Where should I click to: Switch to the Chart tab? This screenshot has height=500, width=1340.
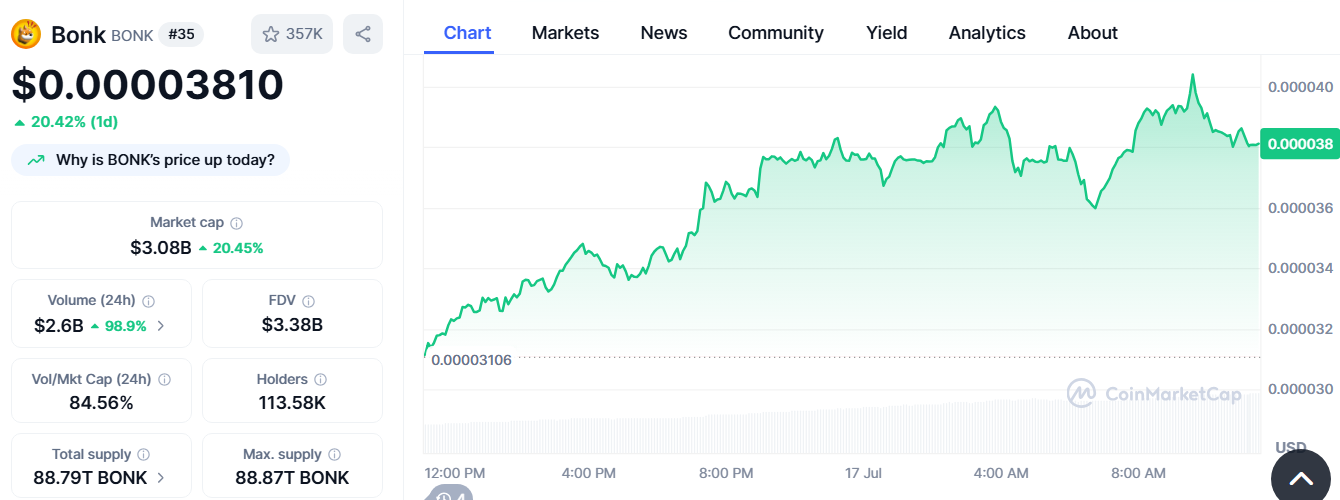pos(467,33)
